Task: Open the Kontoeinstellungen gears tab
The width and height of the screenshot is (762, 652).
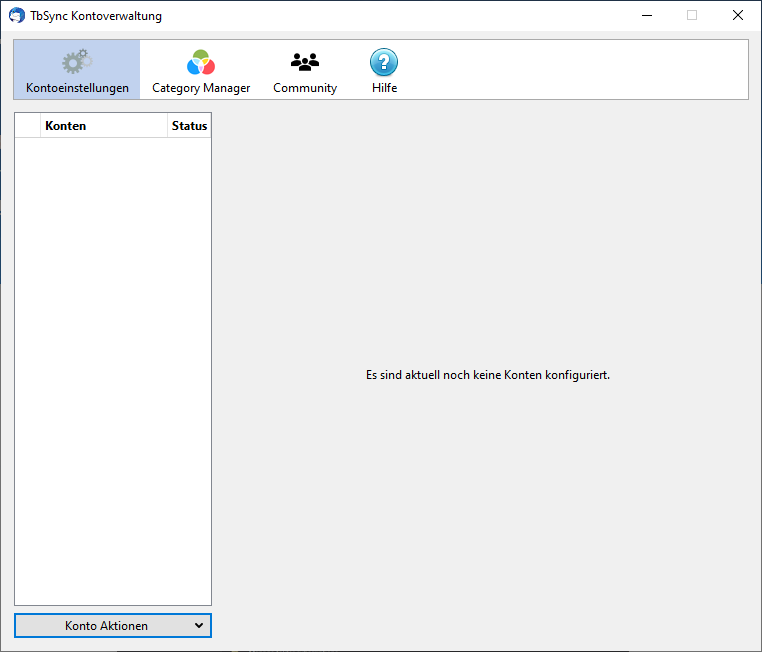Action: 77,70
